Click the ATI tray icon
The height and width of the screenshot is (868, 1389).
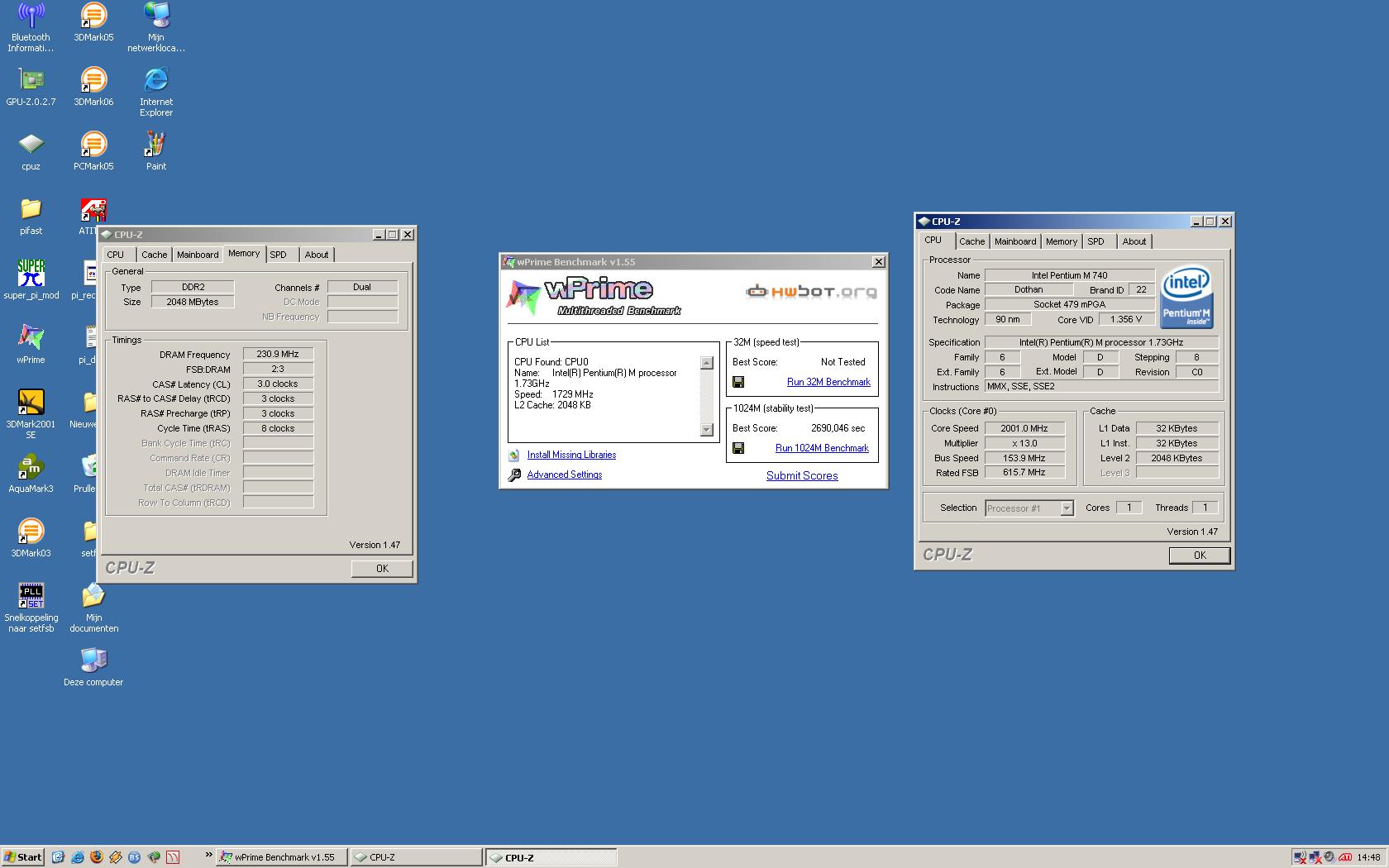[1345, 857]
